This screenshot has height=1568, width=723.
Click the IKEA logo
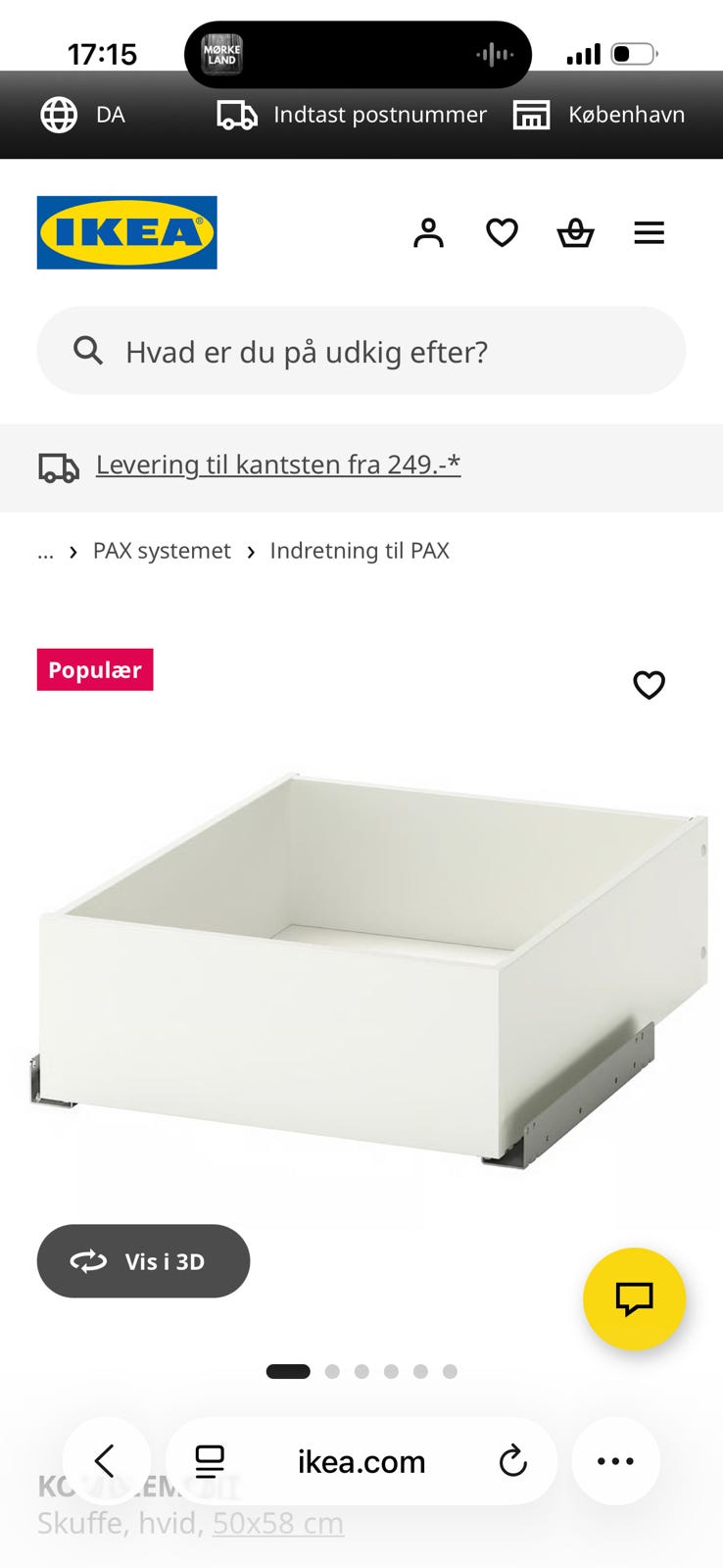click(x=127, y=232)
